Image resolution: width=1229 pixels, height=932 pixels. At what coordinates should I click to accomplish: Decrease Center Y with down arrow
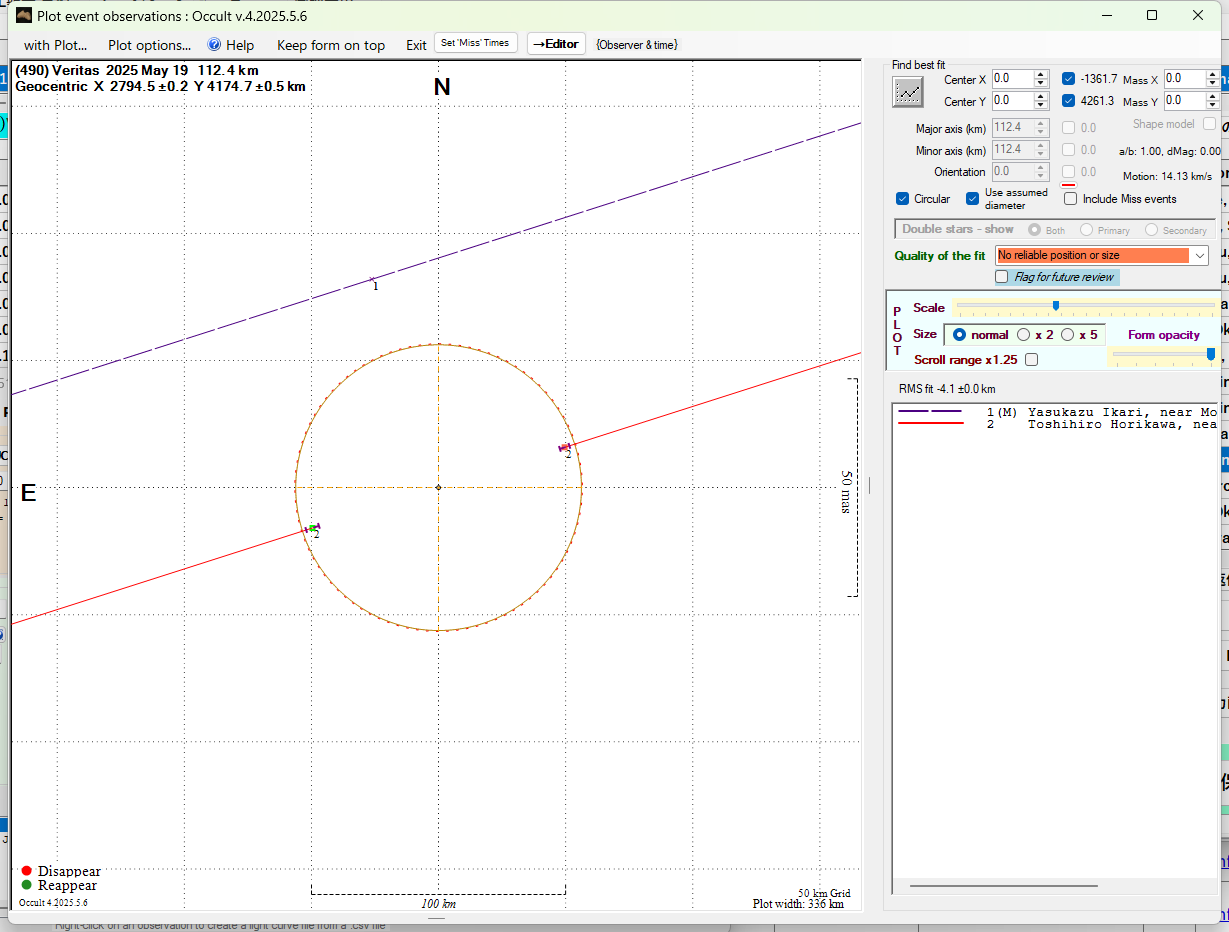[1041, 105]
